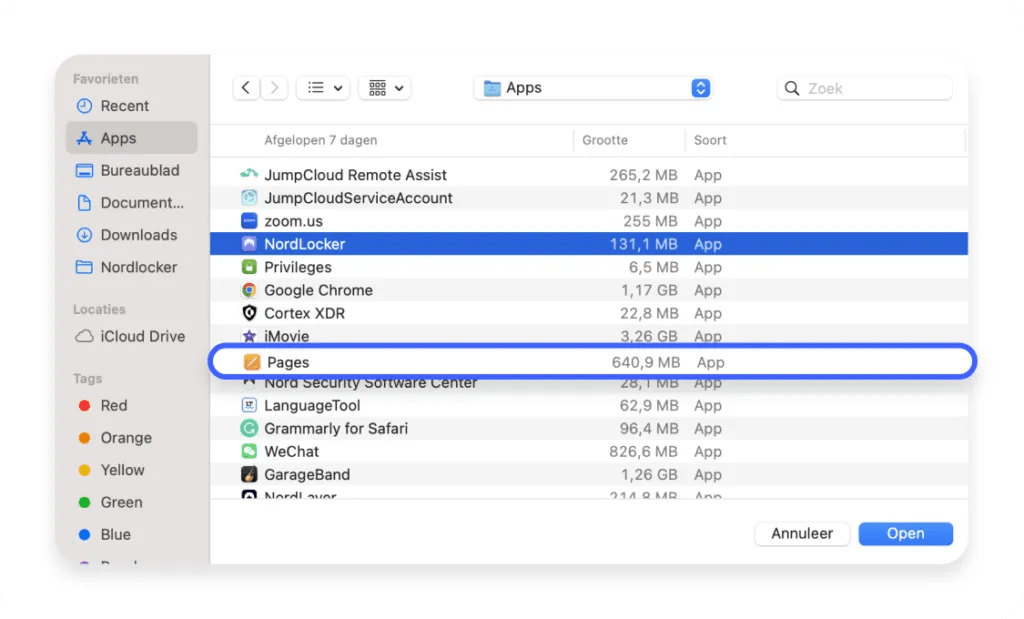
Task: Select zoom.us in the file list
Action: [589, 221]
